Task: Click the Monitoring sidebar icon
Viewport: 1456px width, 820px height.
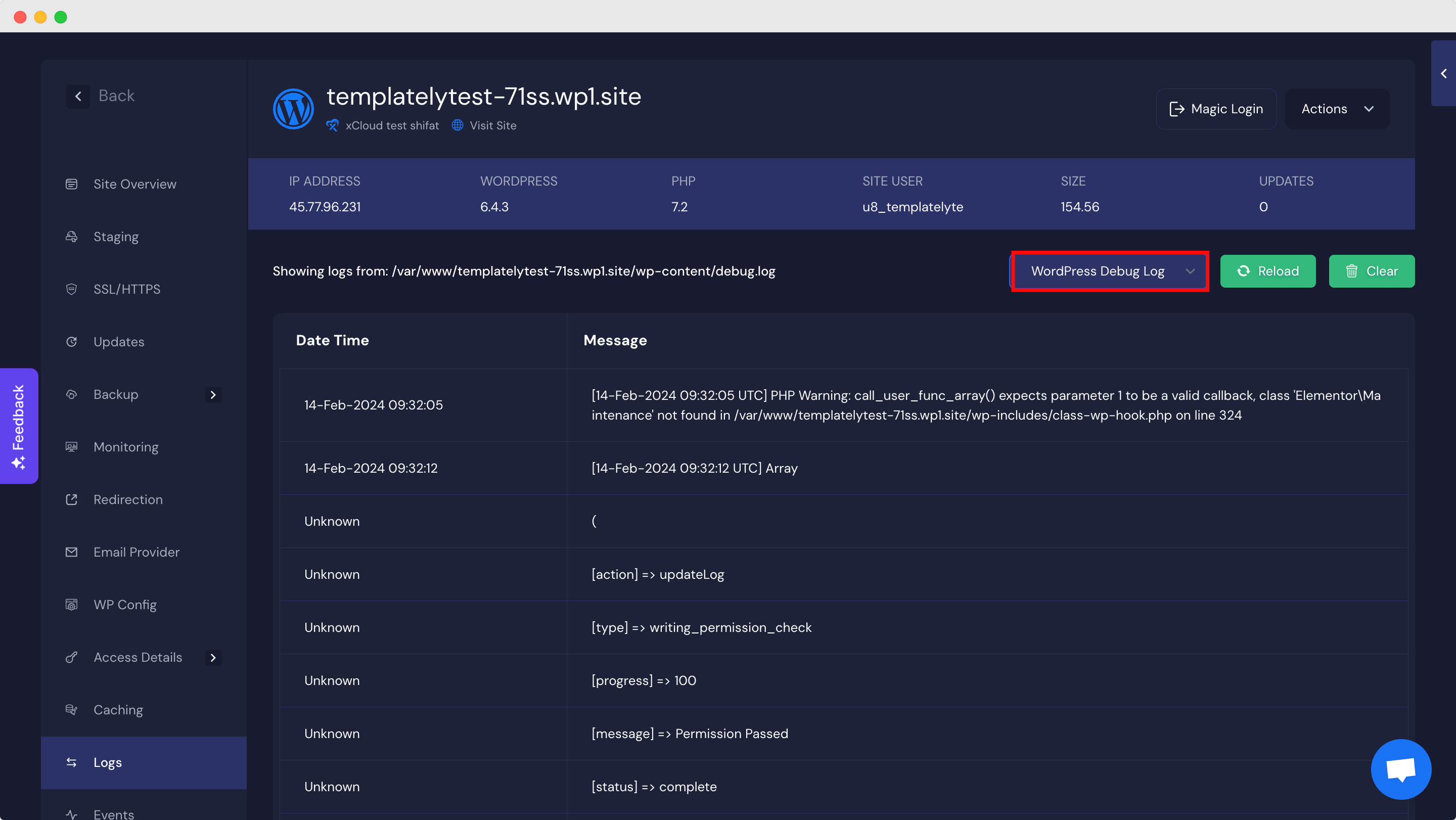Action: pos(71,447)
